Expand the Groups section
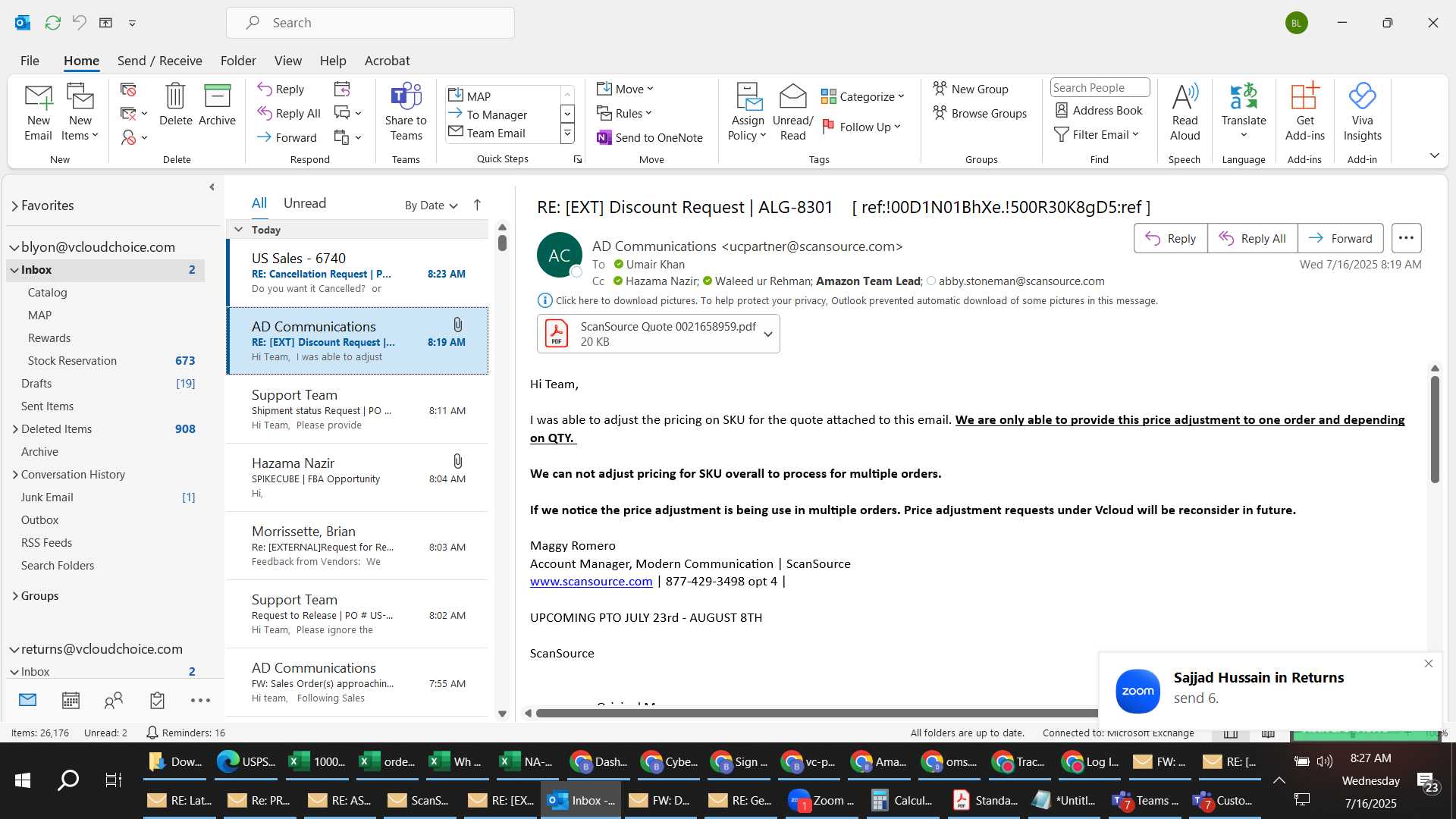The width and height of the screenshot is (1456, 819). point(15,596)
